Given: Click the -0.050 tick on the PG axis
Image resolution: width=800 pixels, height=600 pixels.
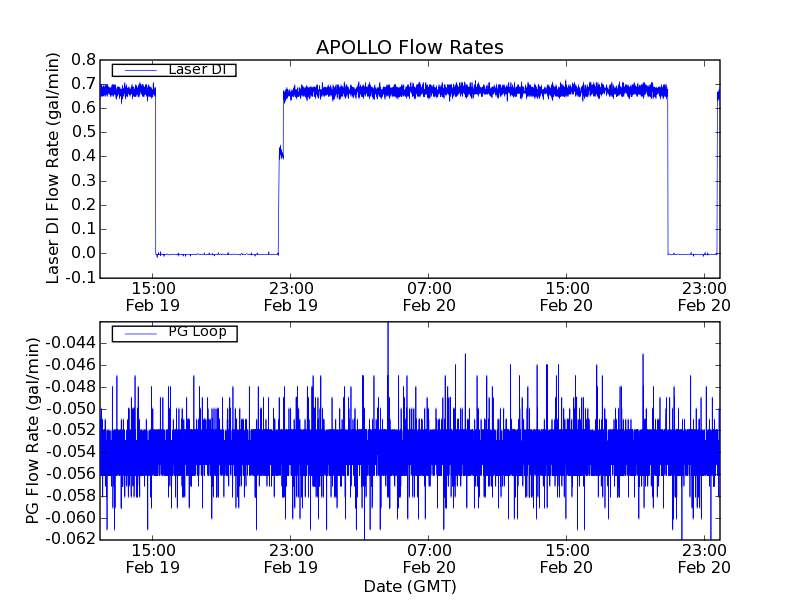Looking at the screenshot, I should 71,409.
